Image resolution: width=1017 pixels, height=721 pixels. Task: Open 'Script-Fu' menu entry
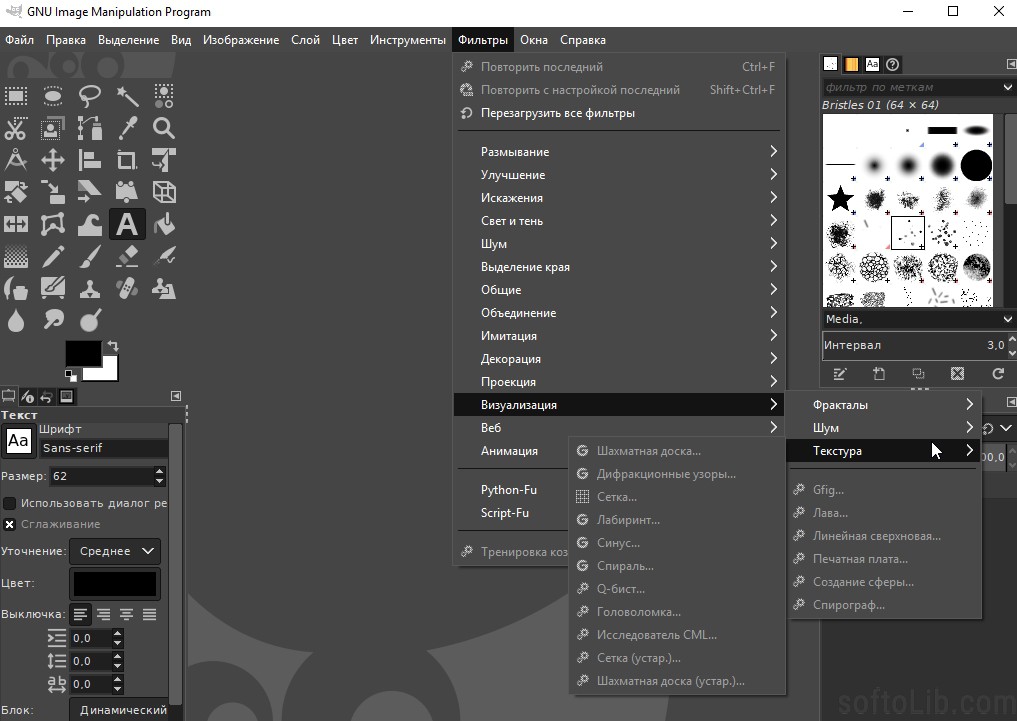[511, 513]
